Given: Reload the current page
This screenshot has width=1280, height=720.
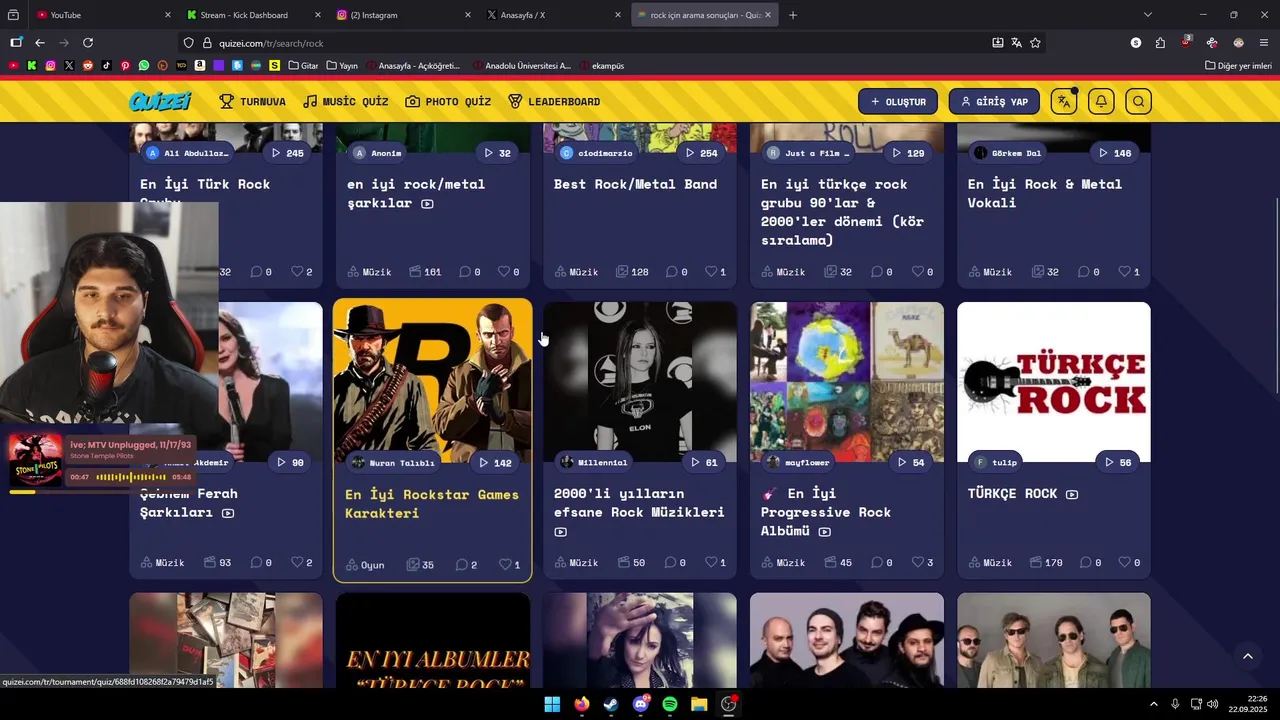Looking at the screenshot, I should tap(88, 43).
